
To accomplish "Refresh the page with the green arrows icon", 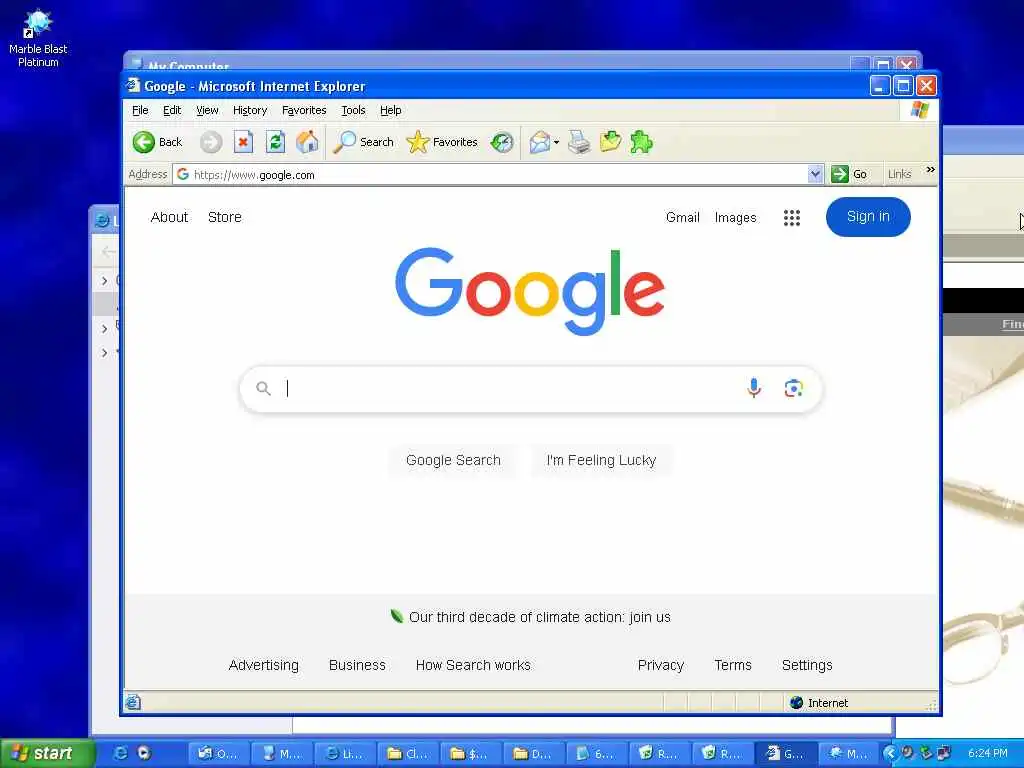I will tap(276, 142).
